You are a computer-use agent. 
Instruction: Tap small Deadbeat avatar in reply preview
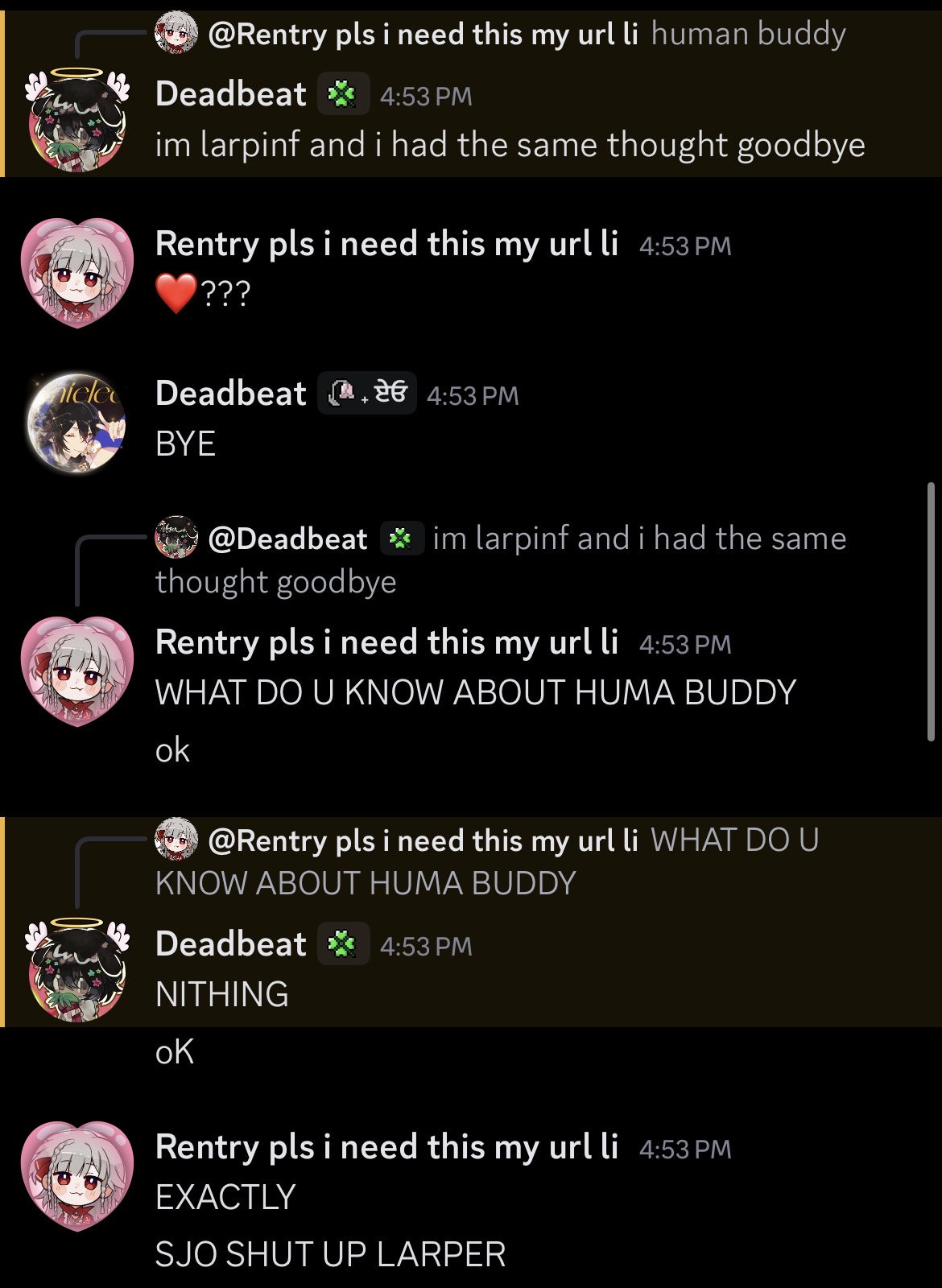[x=176, y=538]
